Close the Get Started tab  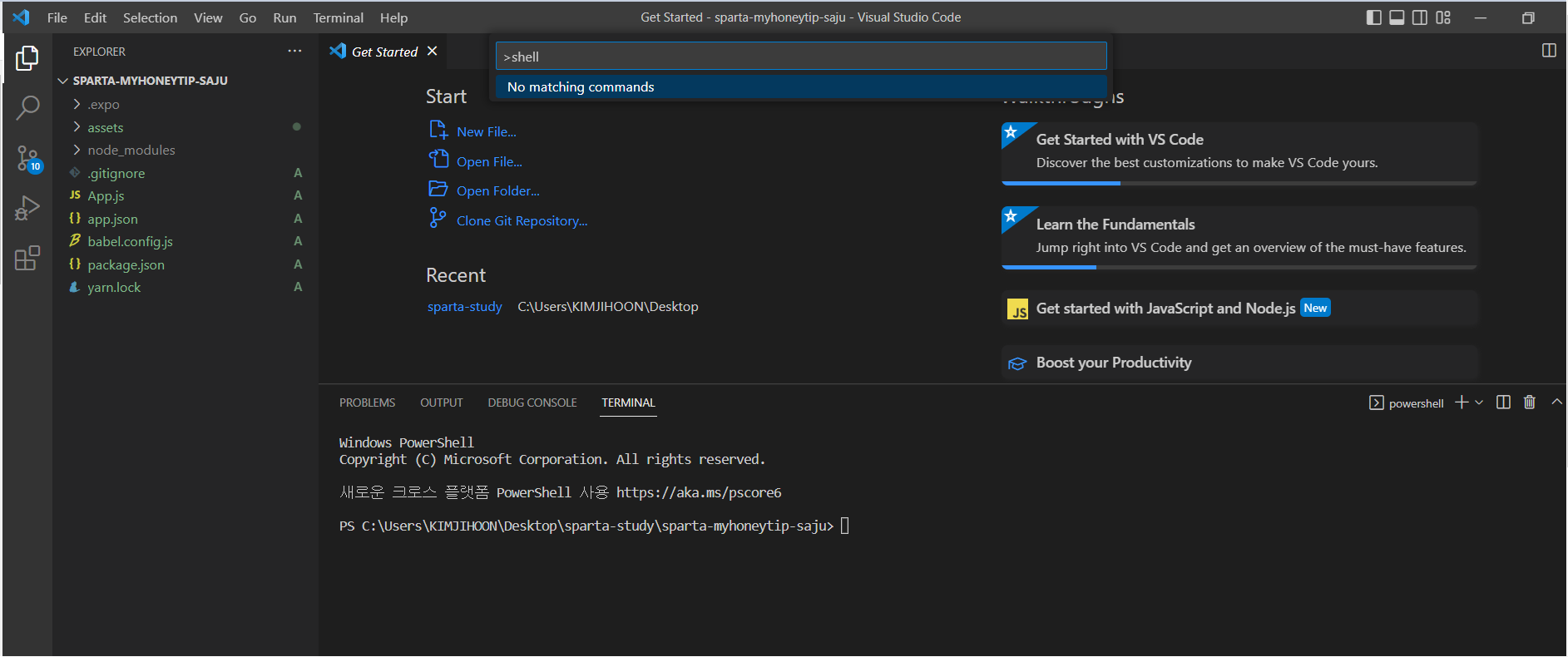(x=433, y=52)
